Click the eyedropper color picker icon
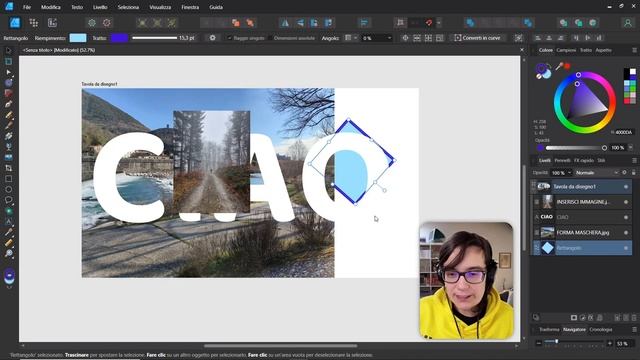The height and width of the screenshot is (360, 640). [559, 66]
